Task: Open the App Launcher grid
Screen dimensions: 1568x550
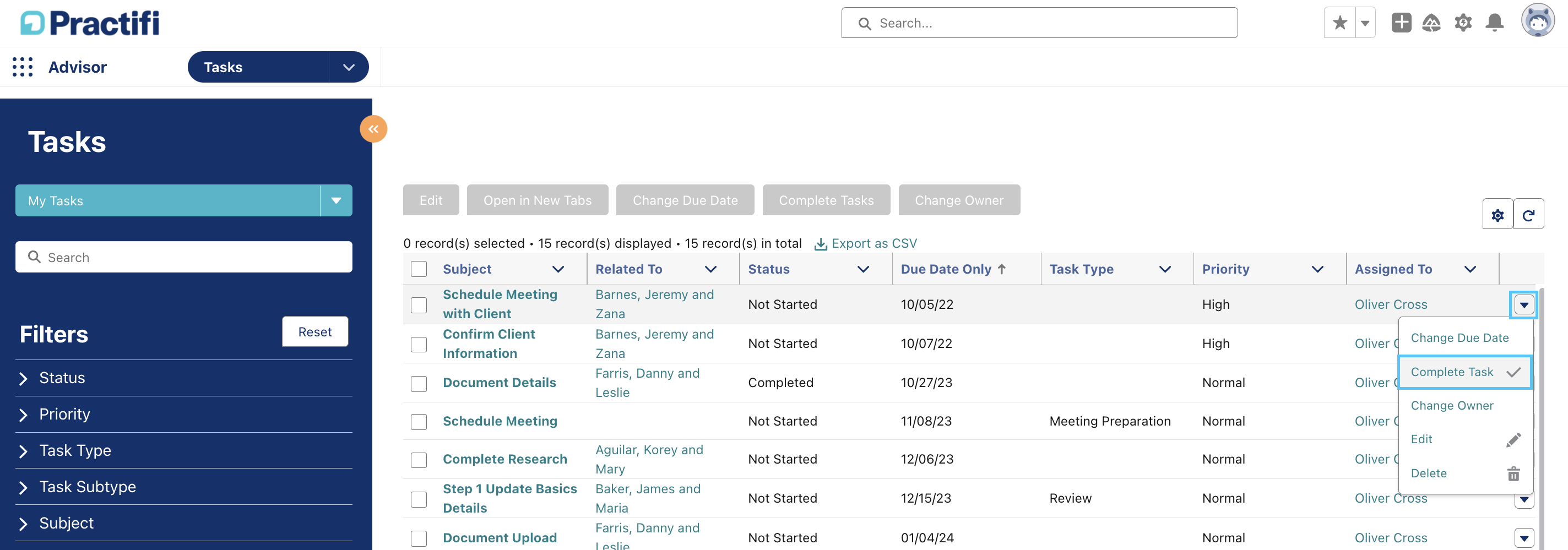Action: click(22, 66)
